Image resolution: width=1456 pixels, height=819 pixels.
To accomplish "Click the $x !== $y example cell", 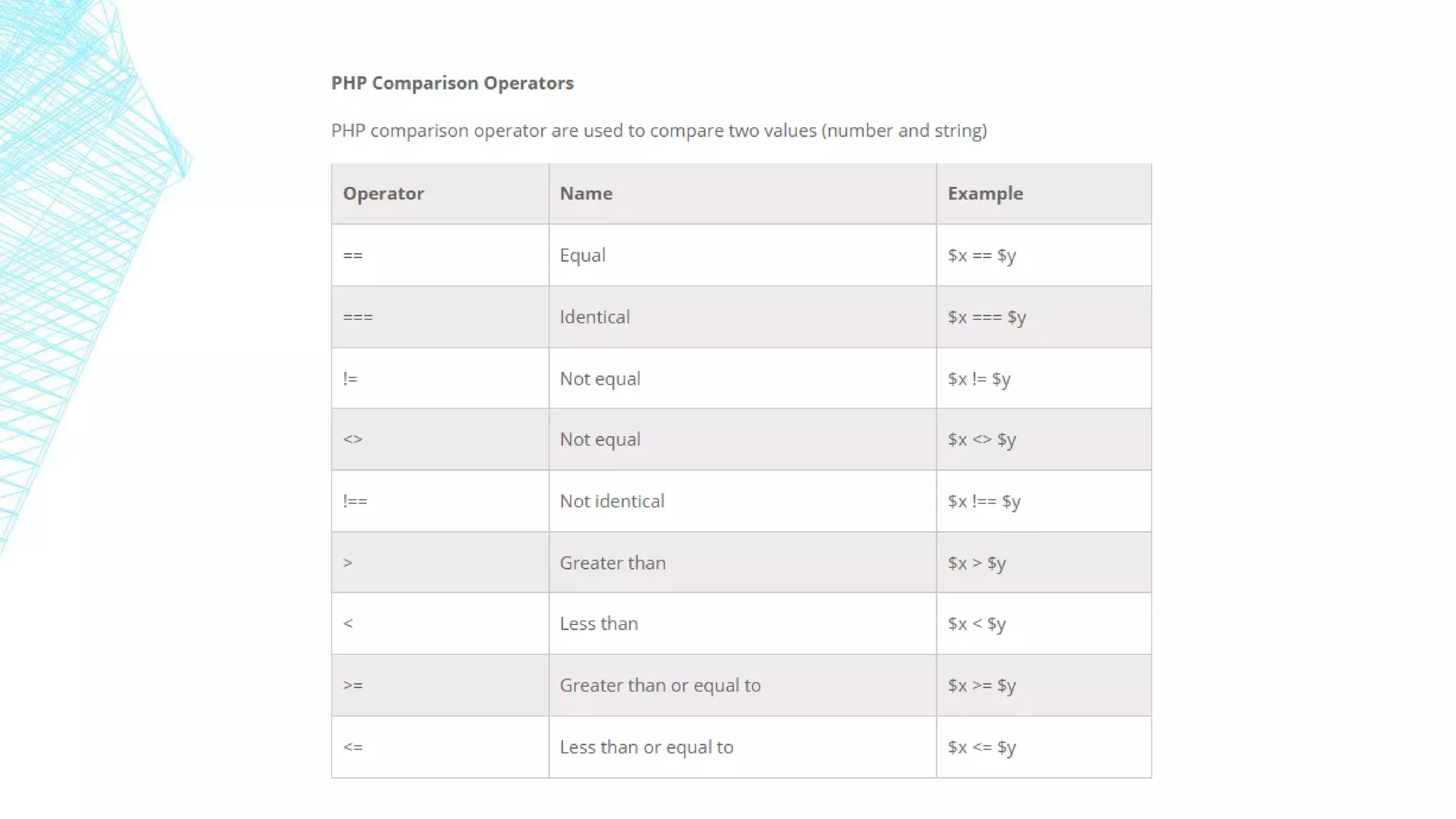I will (1044, 501).
